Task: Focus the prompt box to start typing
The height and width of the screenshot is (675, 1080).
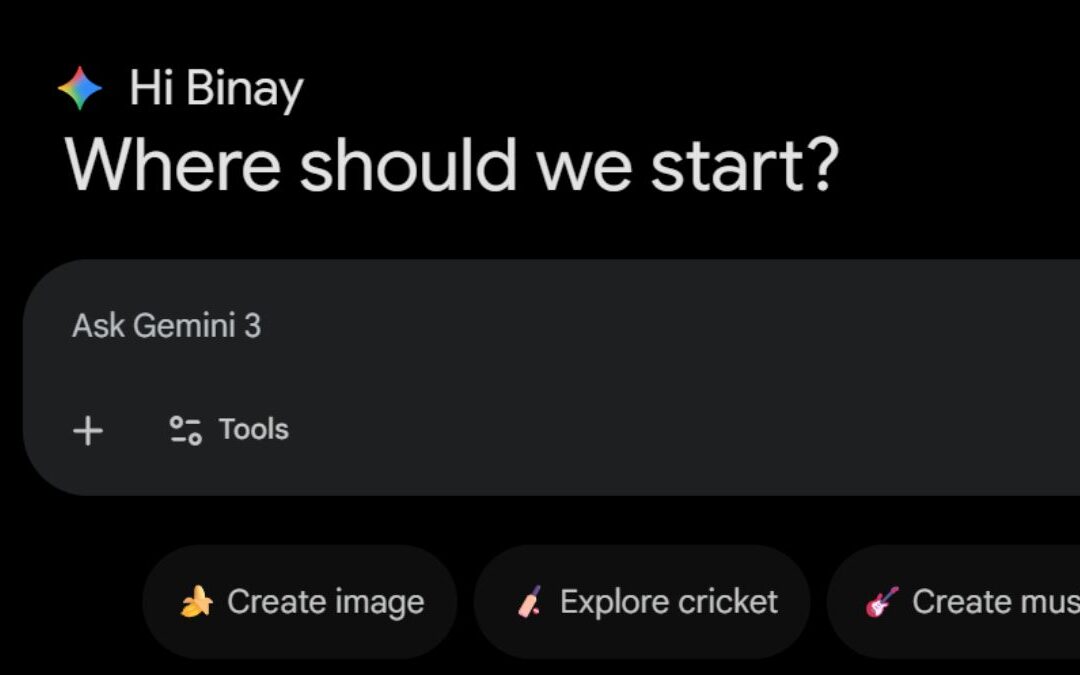Action: click(400, 325)
